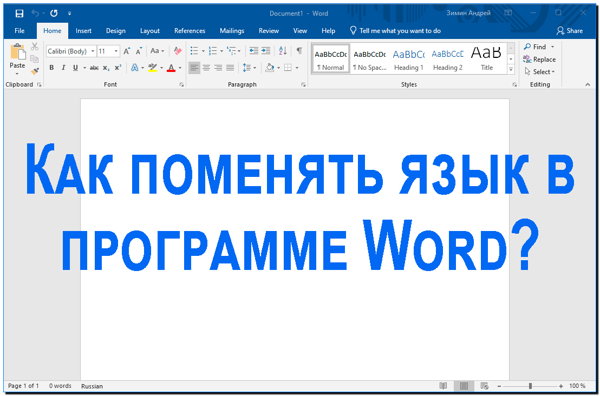Switch to Web Layout view icon
Image resolution: width=600 pixels, height=396 pixels.
(x=484, y=386)
